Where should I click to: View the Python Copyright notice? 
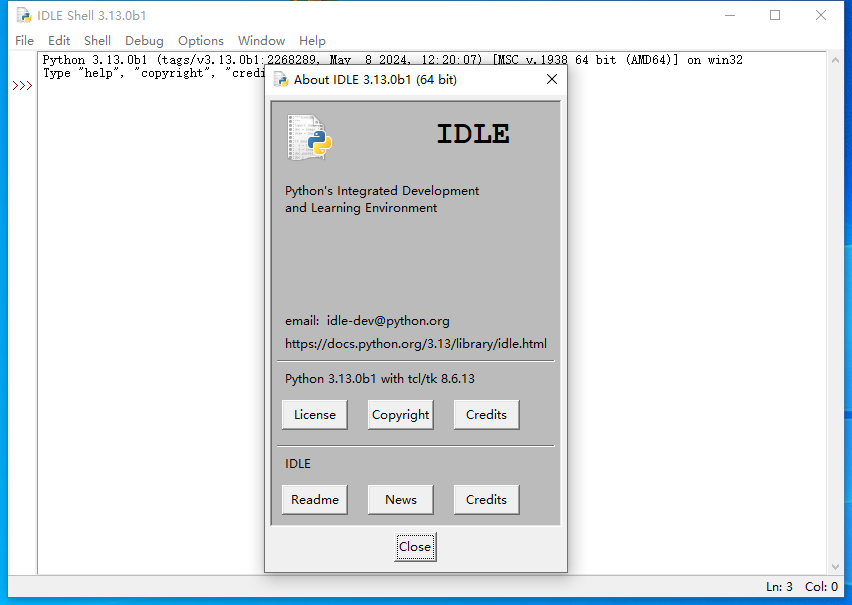(400, 415)
